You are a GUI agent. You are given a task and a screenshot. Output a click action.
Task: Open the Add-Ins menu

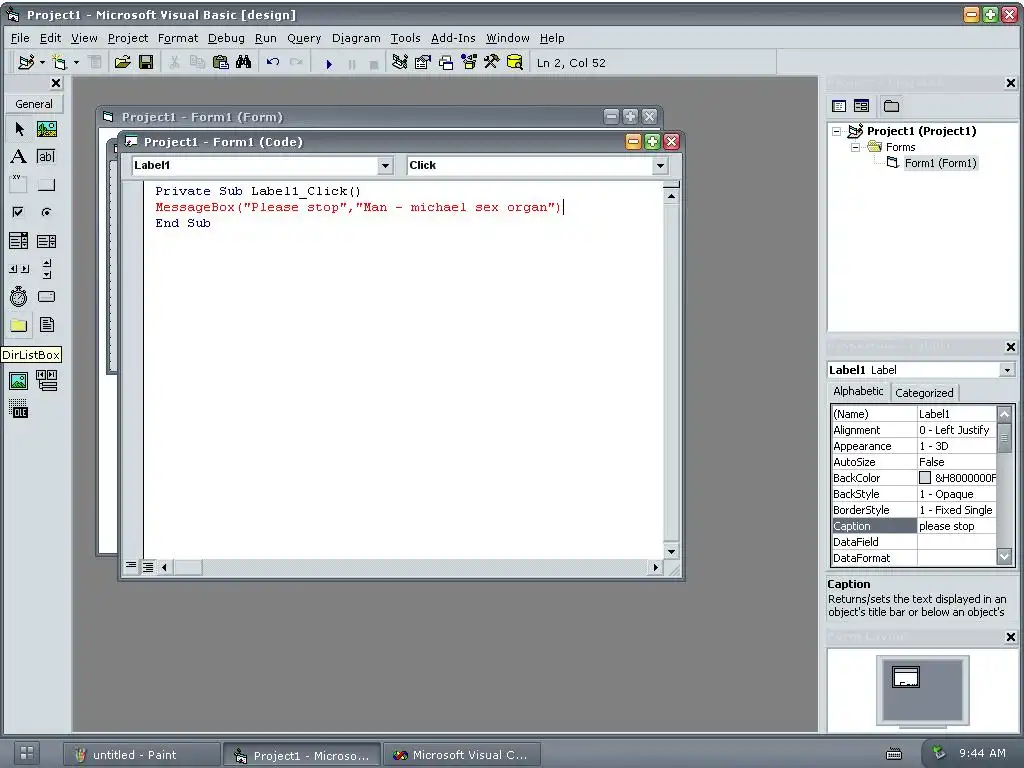[453, 38]
